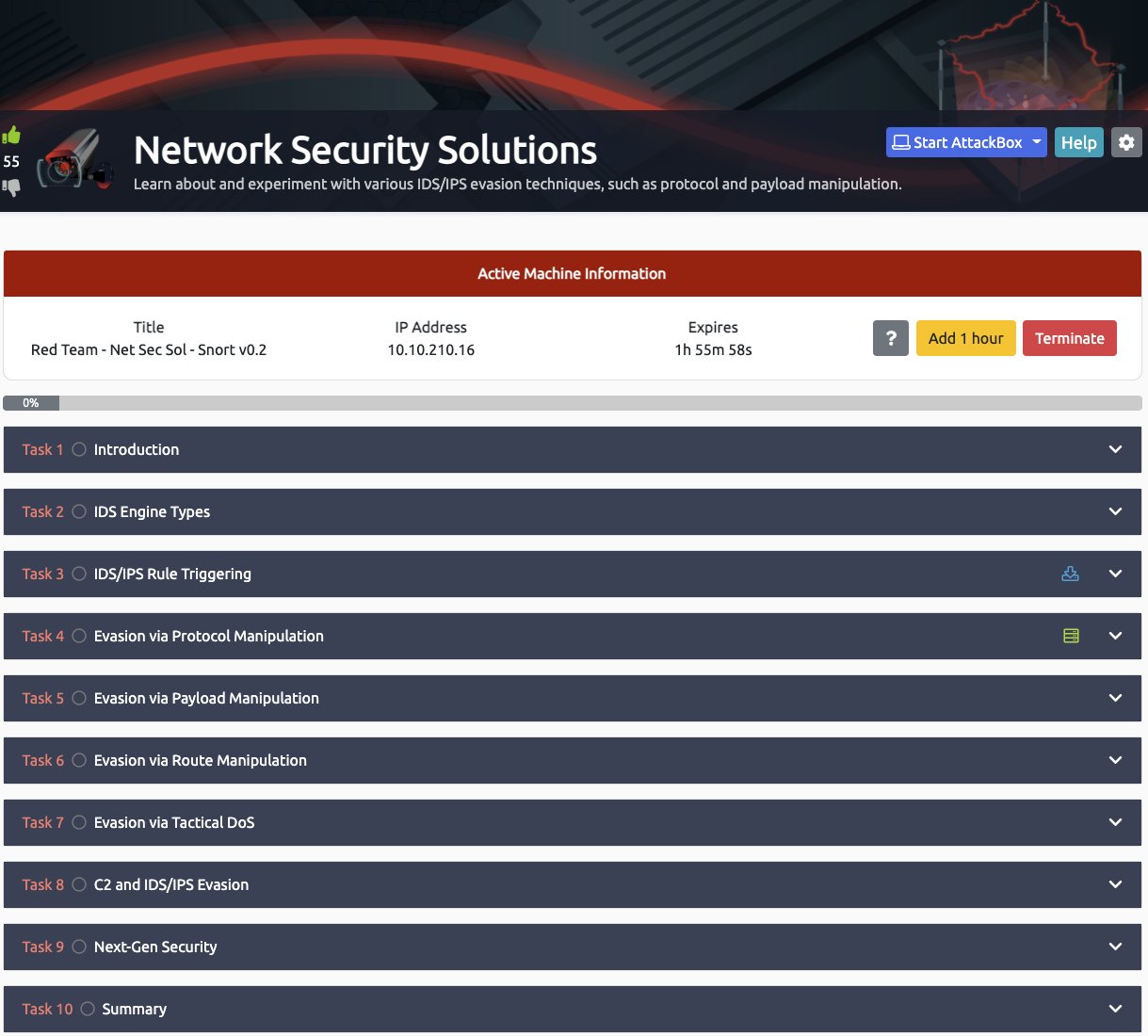Screen dimensions: 1148x1036
Task: Select the Task 8 completion circle
Action: click(78, 884)
